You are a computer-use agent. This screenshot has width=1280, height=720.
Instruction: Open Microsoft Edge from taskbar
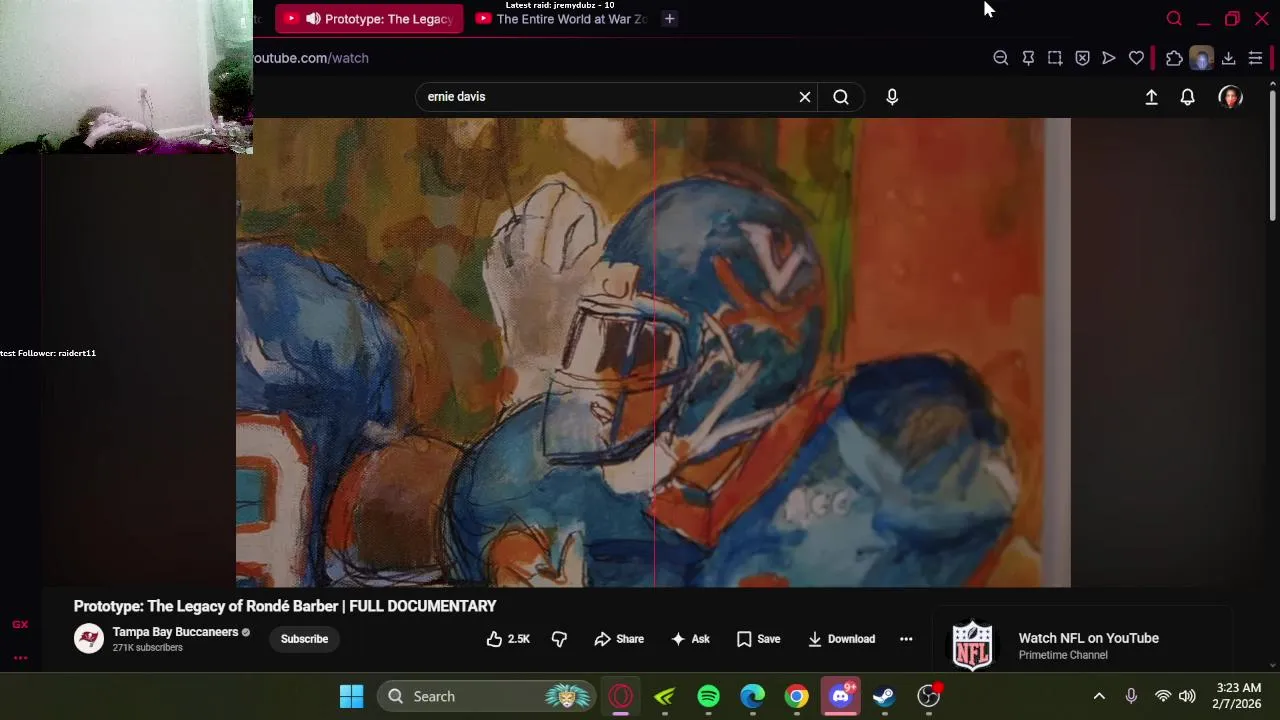[752, 696]
